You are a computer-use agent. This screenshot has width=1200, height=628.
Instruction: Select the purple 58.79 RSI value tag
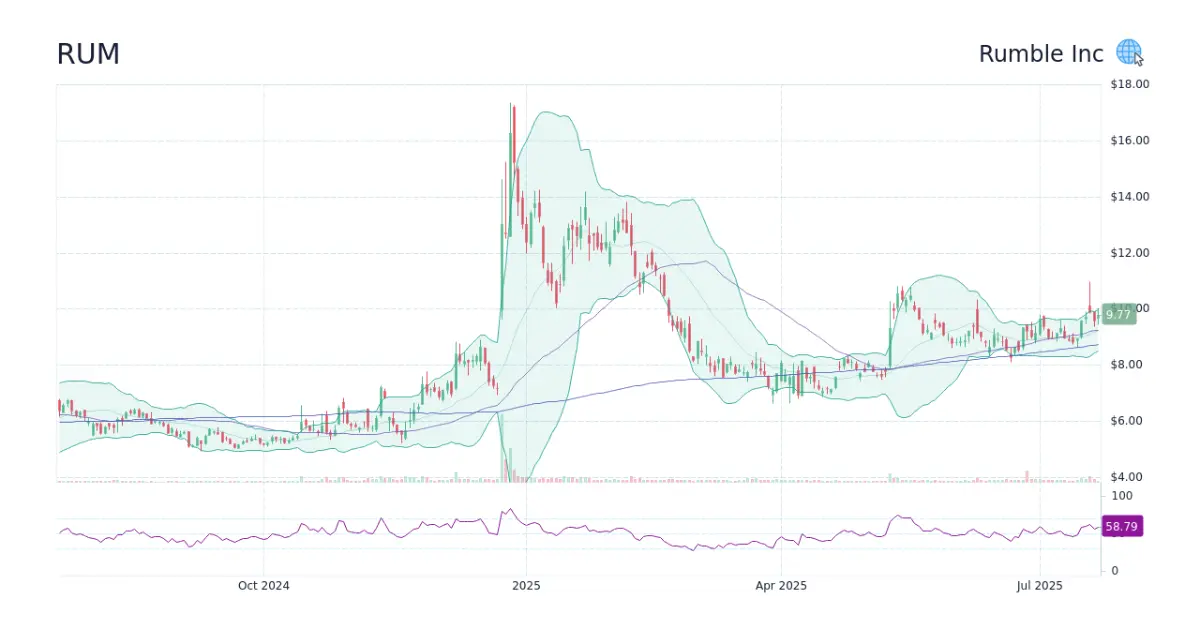pos(1121,526)
